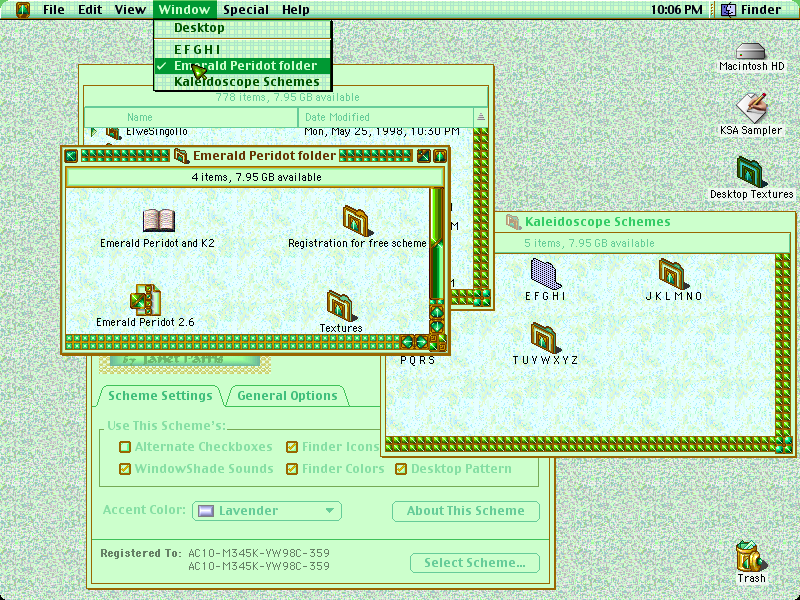The height and width of the screenshot is (600, 800).
Task: Click the "4 items, 7.95 GB available" status text
Action: 256,178
